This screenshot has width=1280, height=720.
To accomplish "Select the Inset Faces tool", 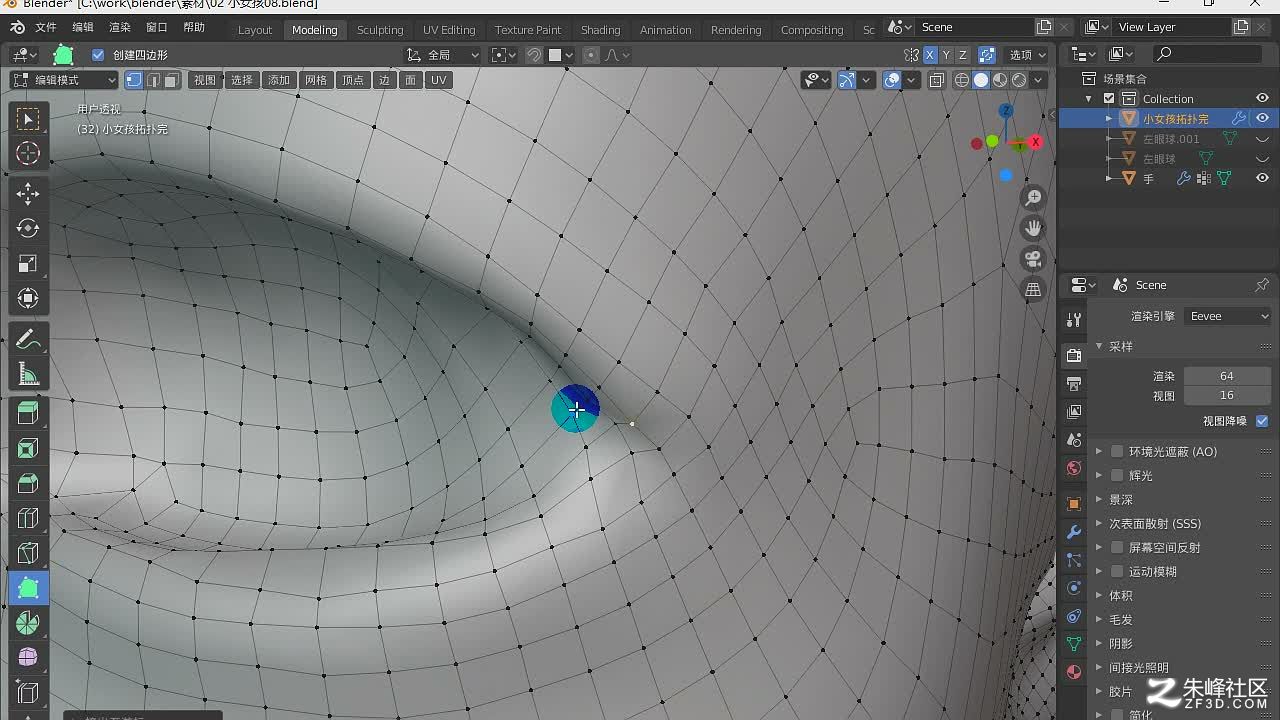I will pyautogui.click(x=28, y=449).
